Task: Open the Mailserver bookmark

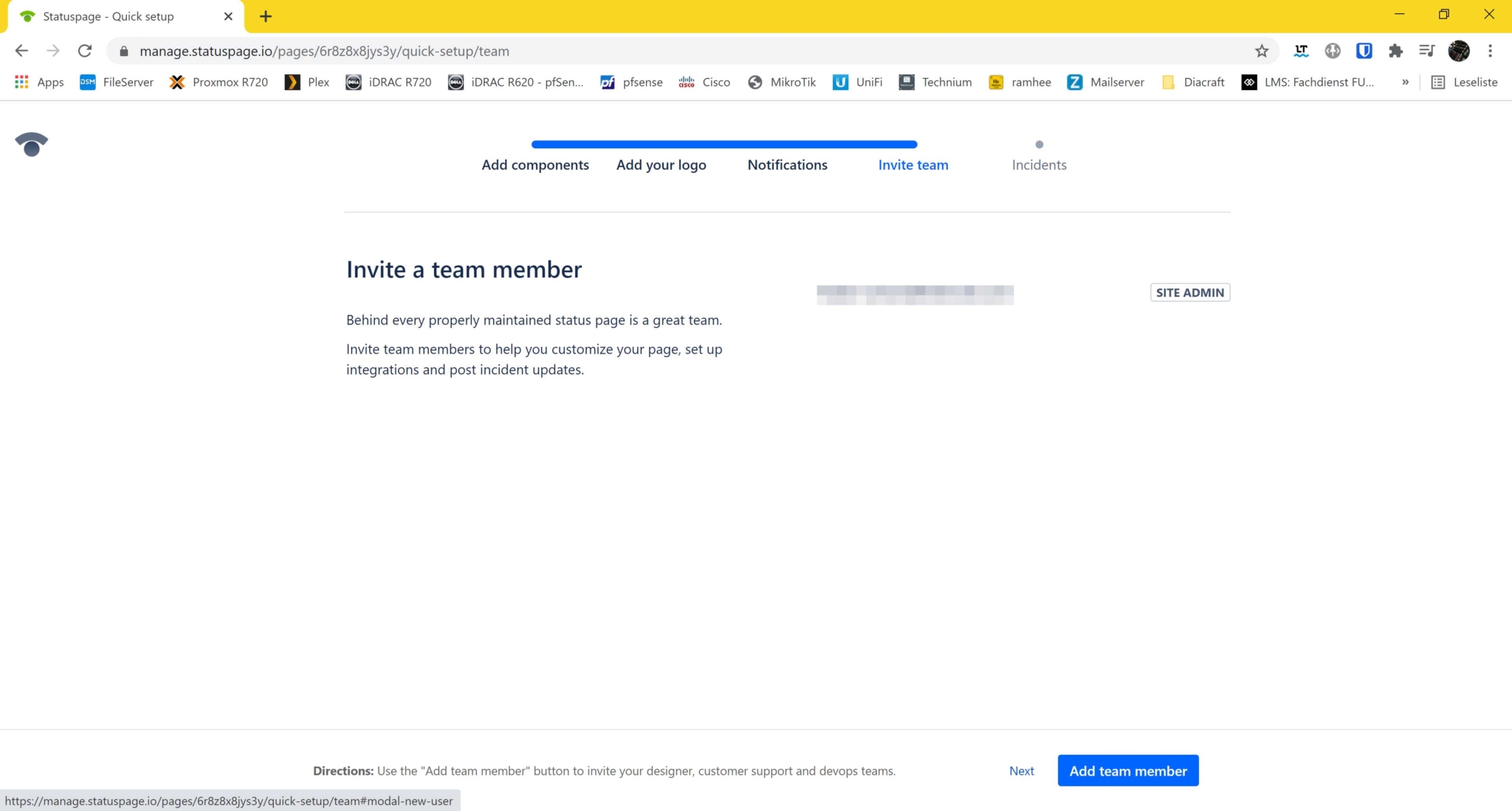Action: point(1105,82)
